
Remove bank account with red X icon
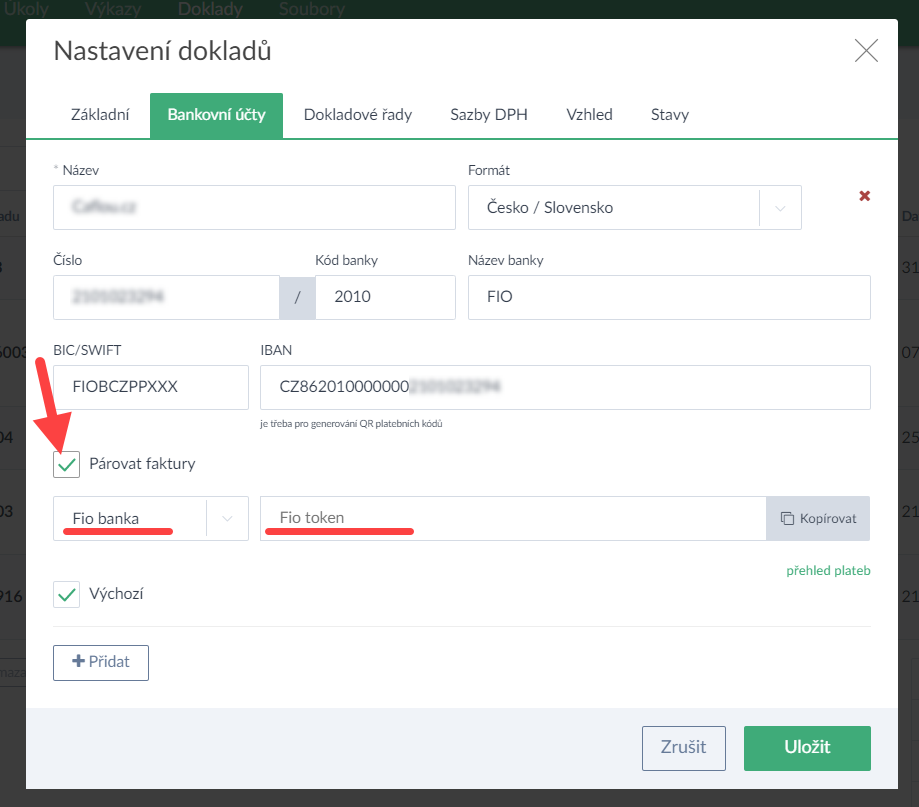click(864, 196)
